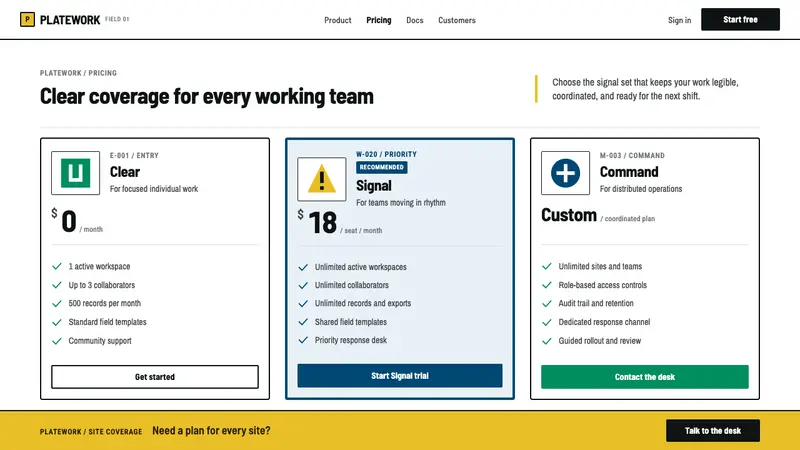
Task: Click checkmark beside 1 active workspace
Action: click(57, 266)
